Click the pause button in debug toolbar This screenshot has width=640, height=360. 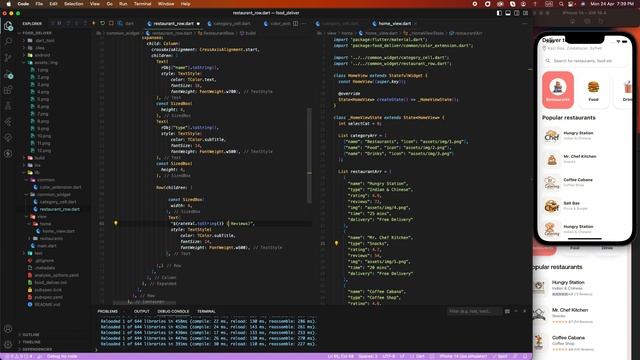(59, 23)
